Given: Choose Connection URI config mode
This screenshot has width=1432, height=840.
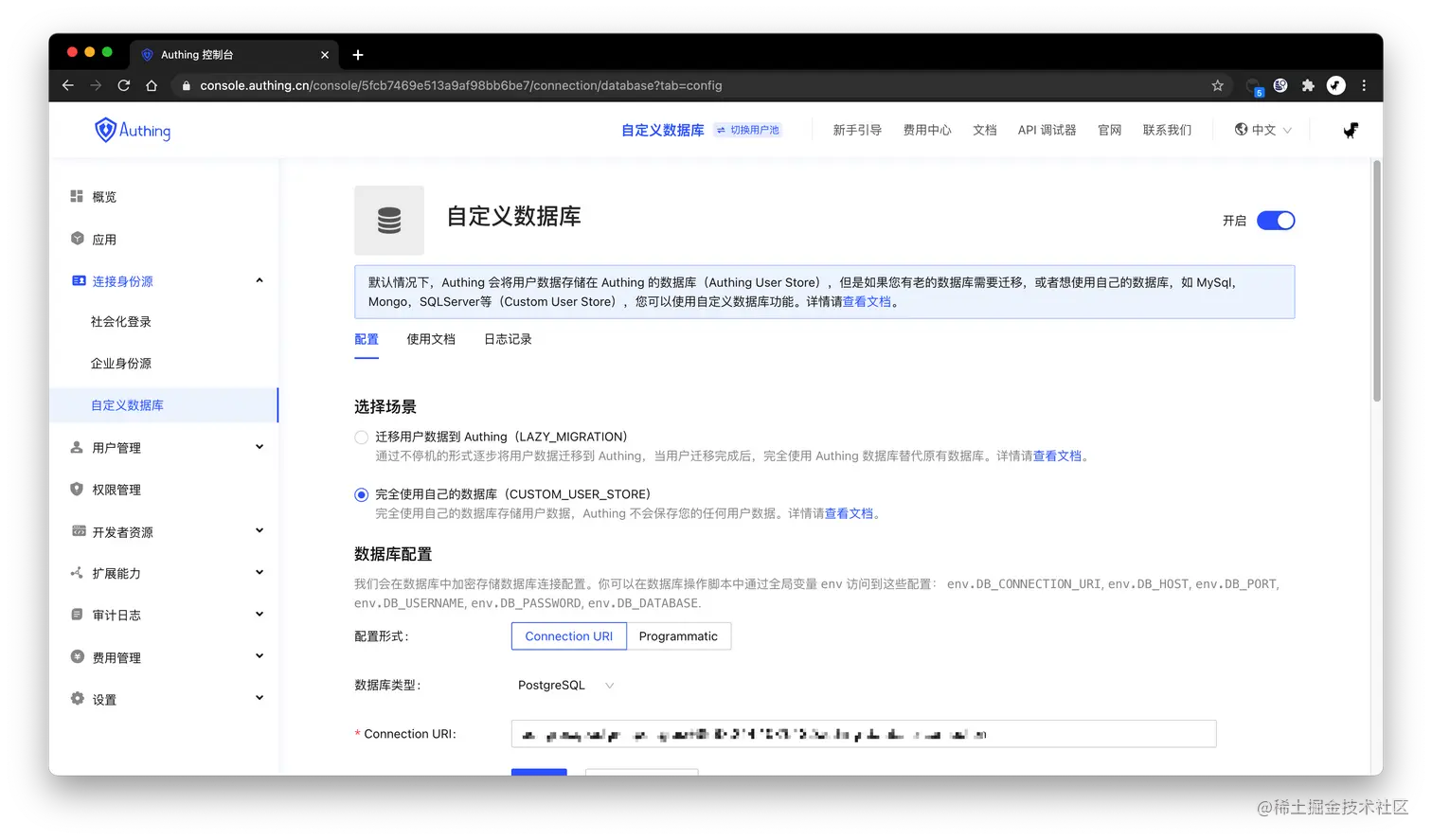Looking at the screenshot, I should pos(569,636).
